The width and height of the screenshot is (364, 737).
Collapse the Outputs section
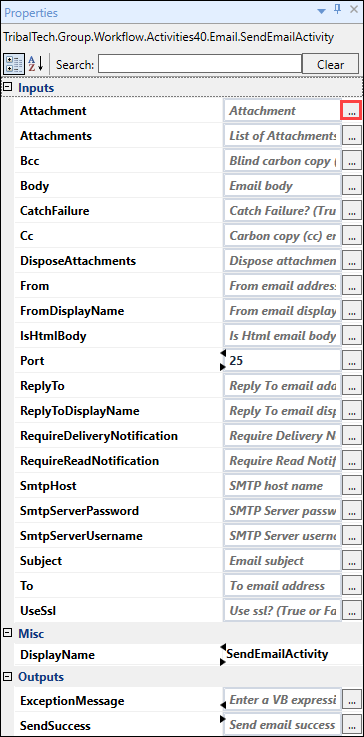tap(8, 676)
